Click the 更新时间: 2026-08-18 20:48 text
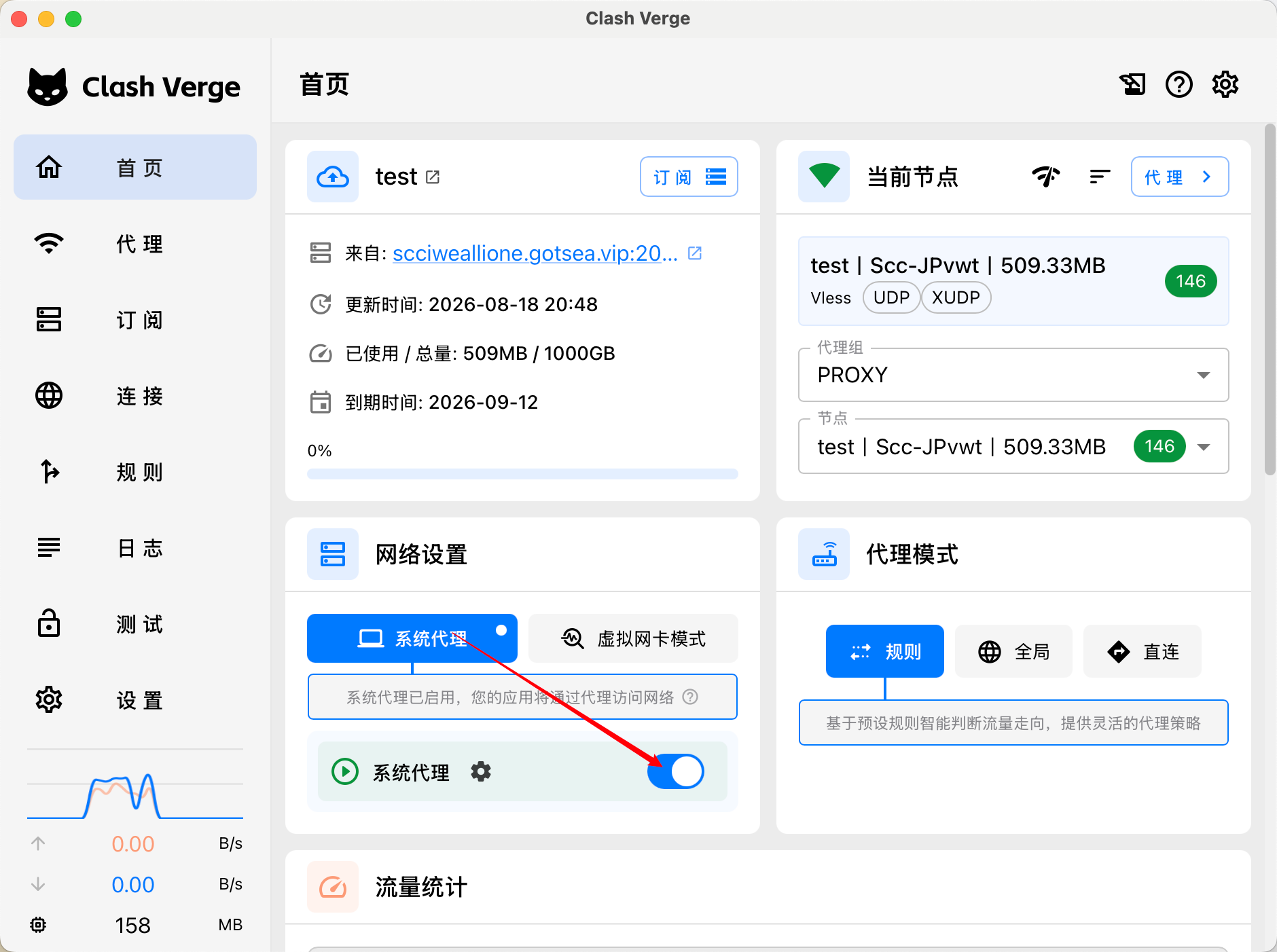1277x952 pixels. [471, 304]
